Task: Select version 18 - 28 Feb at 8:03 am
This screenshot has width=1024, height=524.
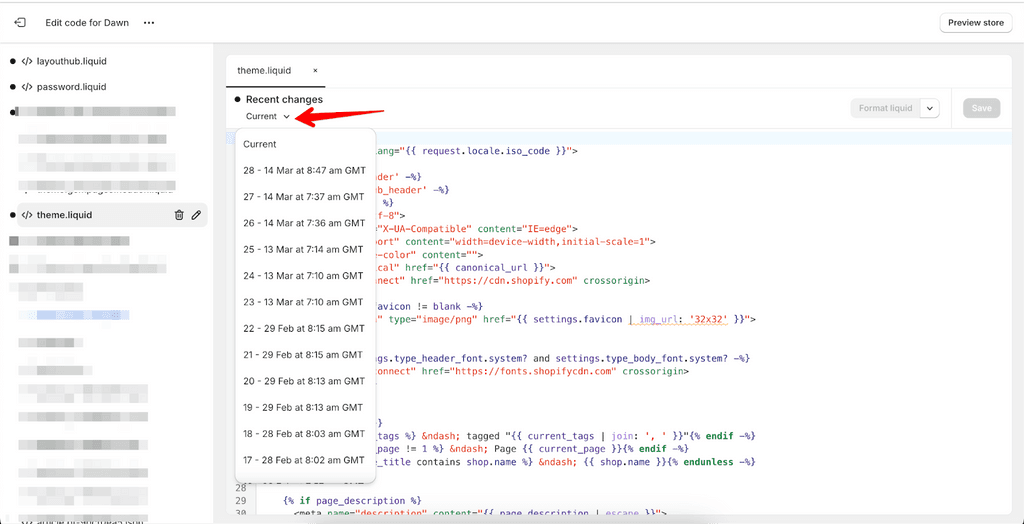Action: click(x=306, y=433)
